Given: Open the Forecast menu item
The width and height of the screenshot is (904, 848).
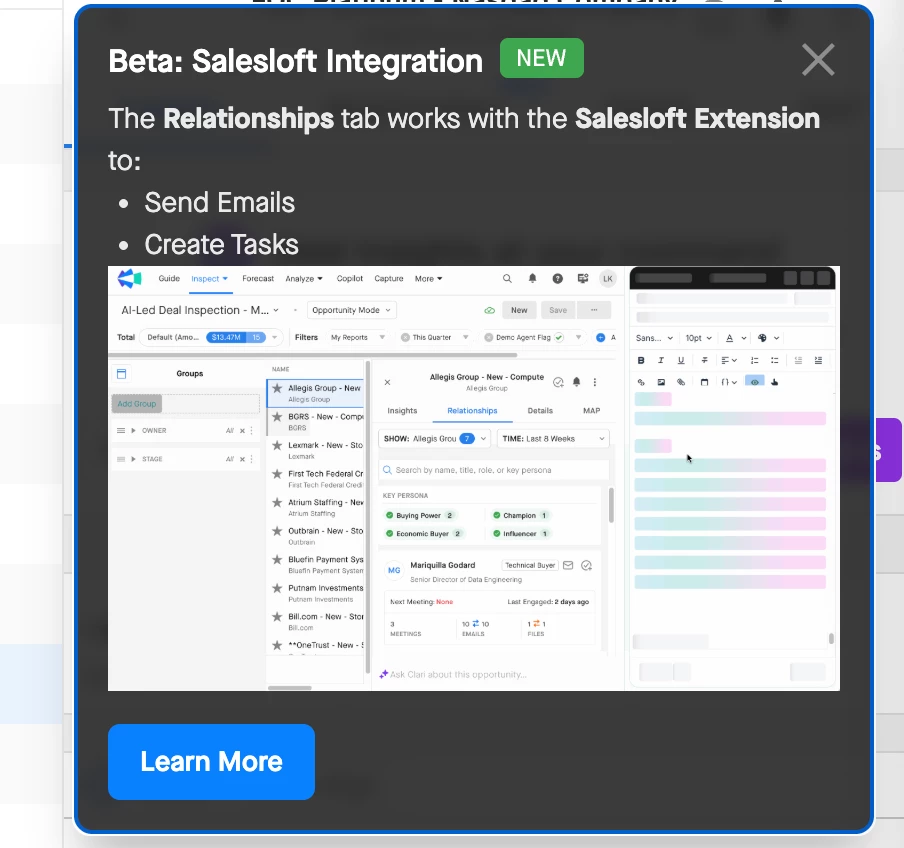Looking at the screenshot, I should point(258,278).
